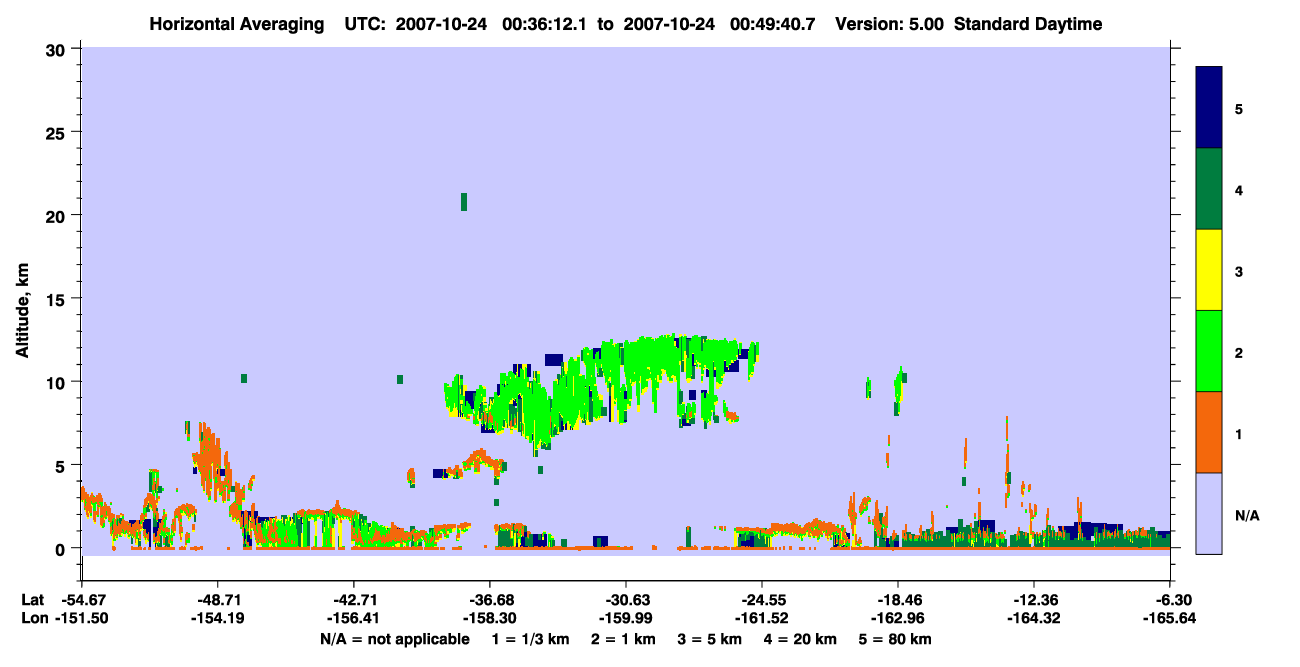Click the latitude label '-48.71'
This screenshot has width=1300, height=667.
218,600
